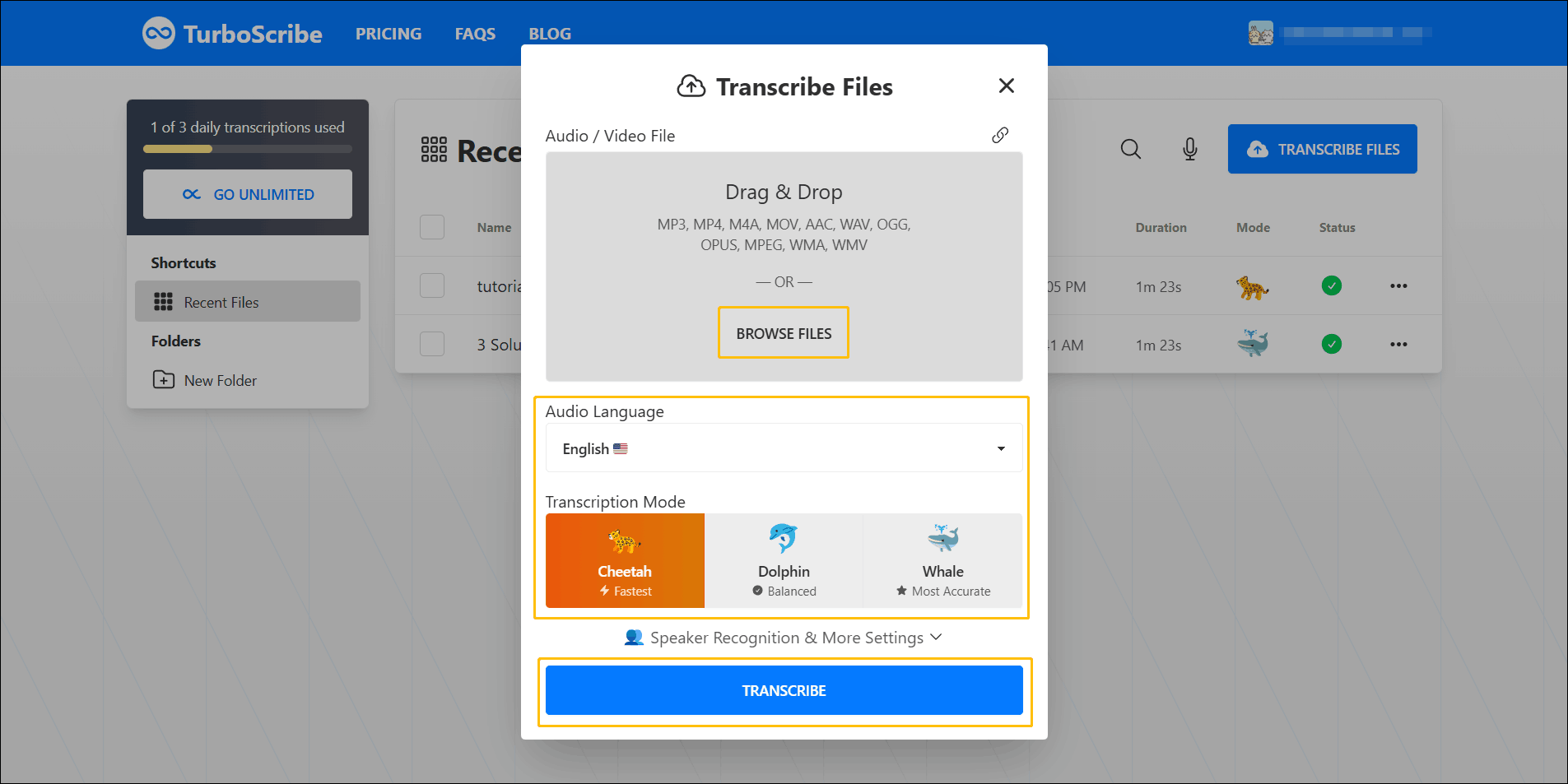Collapse the account options via avatar area
The image size is (1568, 784).
tap(1260, 33)
